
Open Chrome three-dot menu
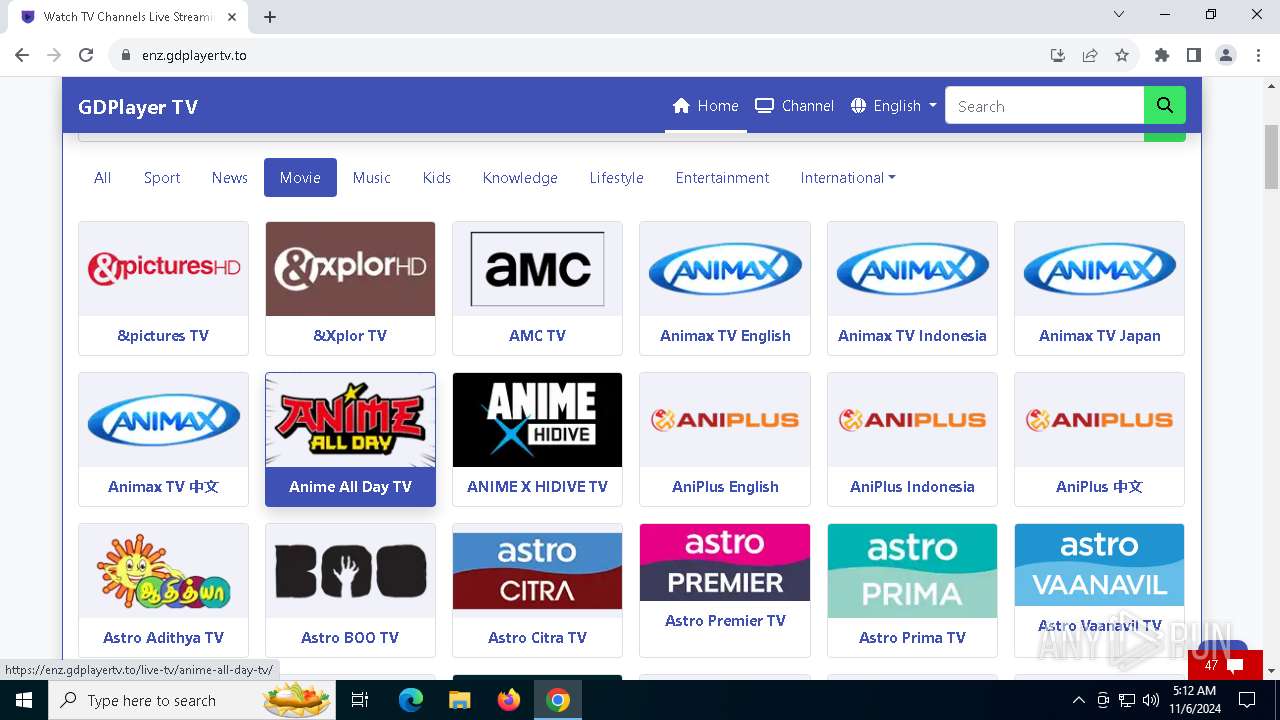click(1258, 55)
